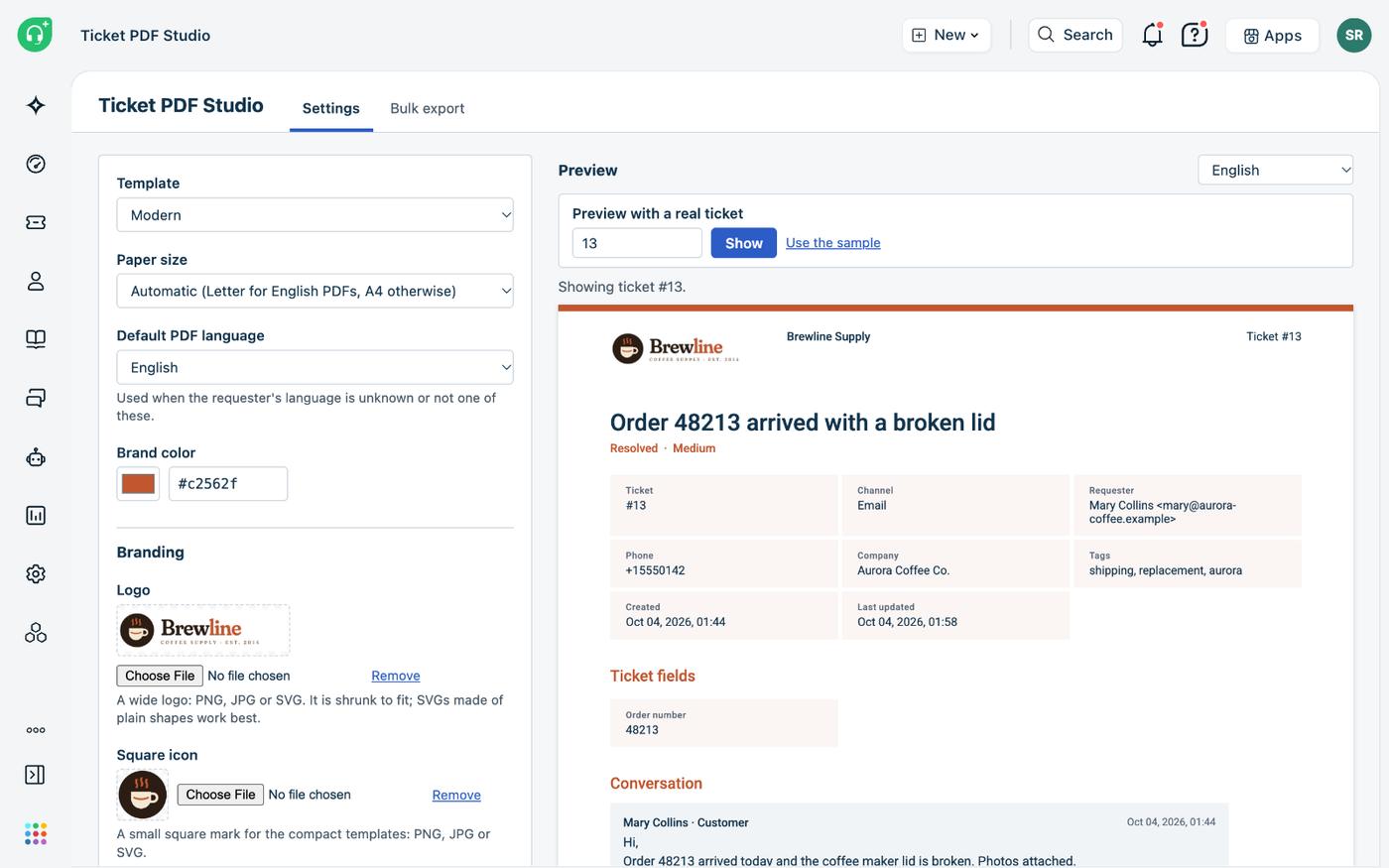Click the three-dots more sidebar icon
1389x868 pixels.
pyautogui.click(x=36, y=730)
